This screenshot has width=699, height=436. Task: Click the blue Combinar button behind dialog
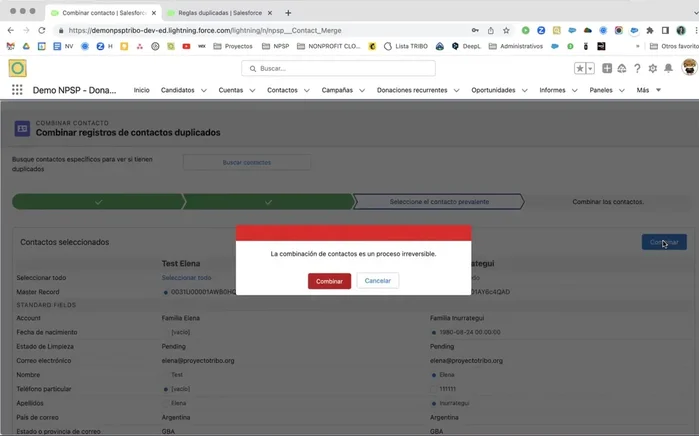(x=664, y=242)
